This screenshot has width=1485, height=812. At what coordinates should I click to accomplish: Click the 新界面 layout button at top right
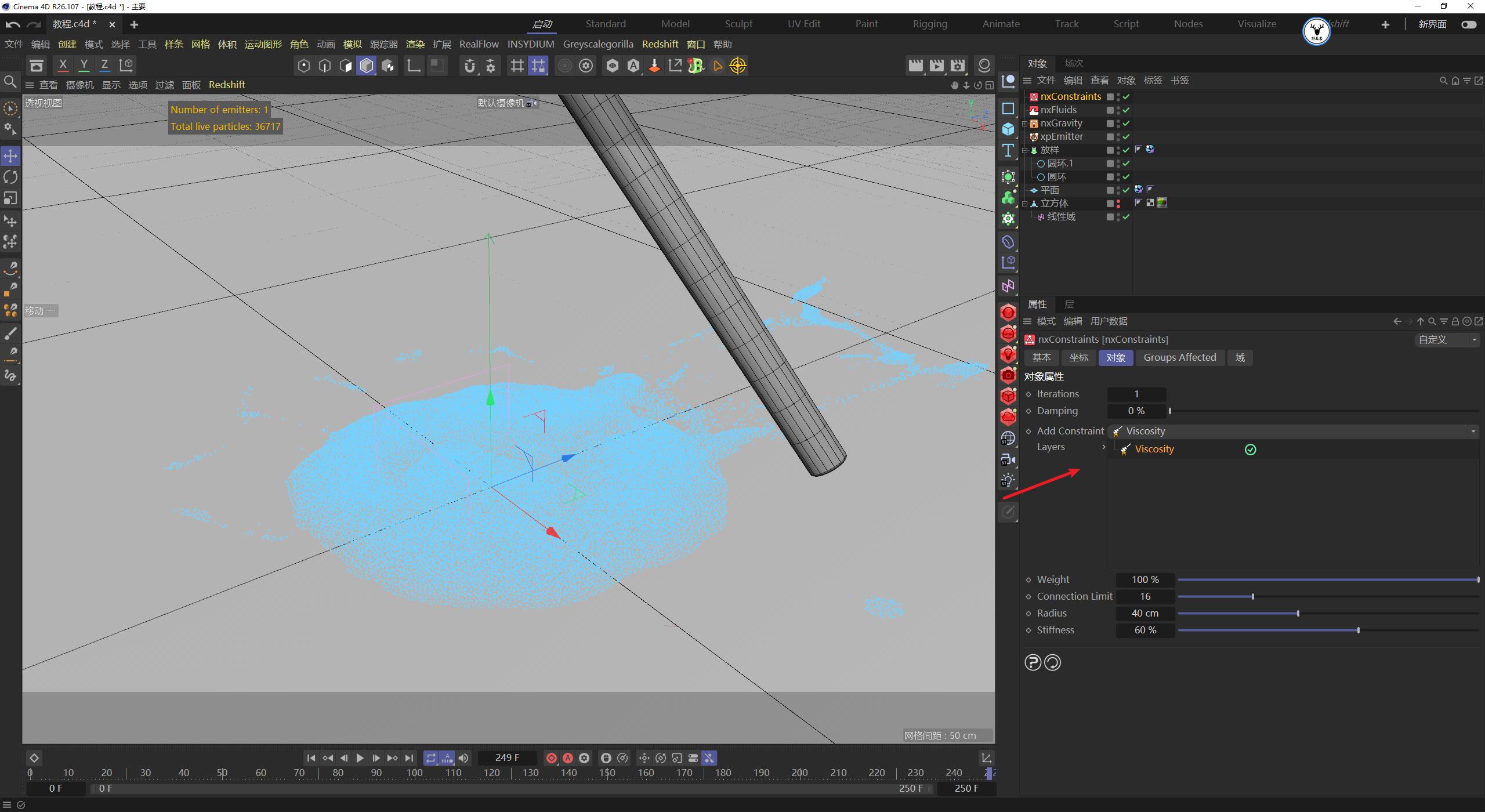pyautogui.click(x=1433, y=24)
